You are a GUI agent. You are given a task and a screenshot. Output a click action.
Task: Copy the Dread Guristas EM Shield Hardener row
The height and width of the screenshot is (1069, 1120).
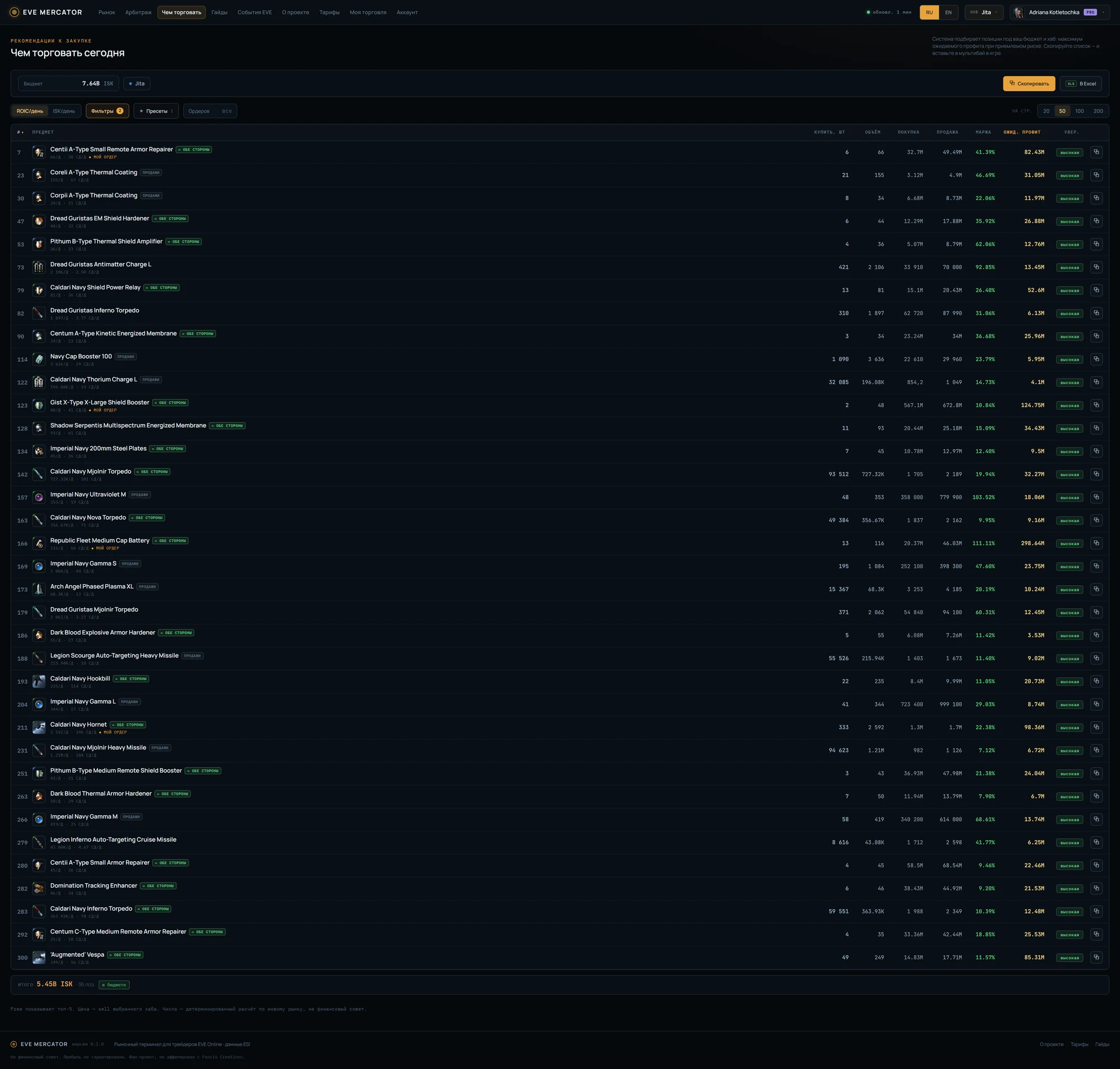[1095, 221]
